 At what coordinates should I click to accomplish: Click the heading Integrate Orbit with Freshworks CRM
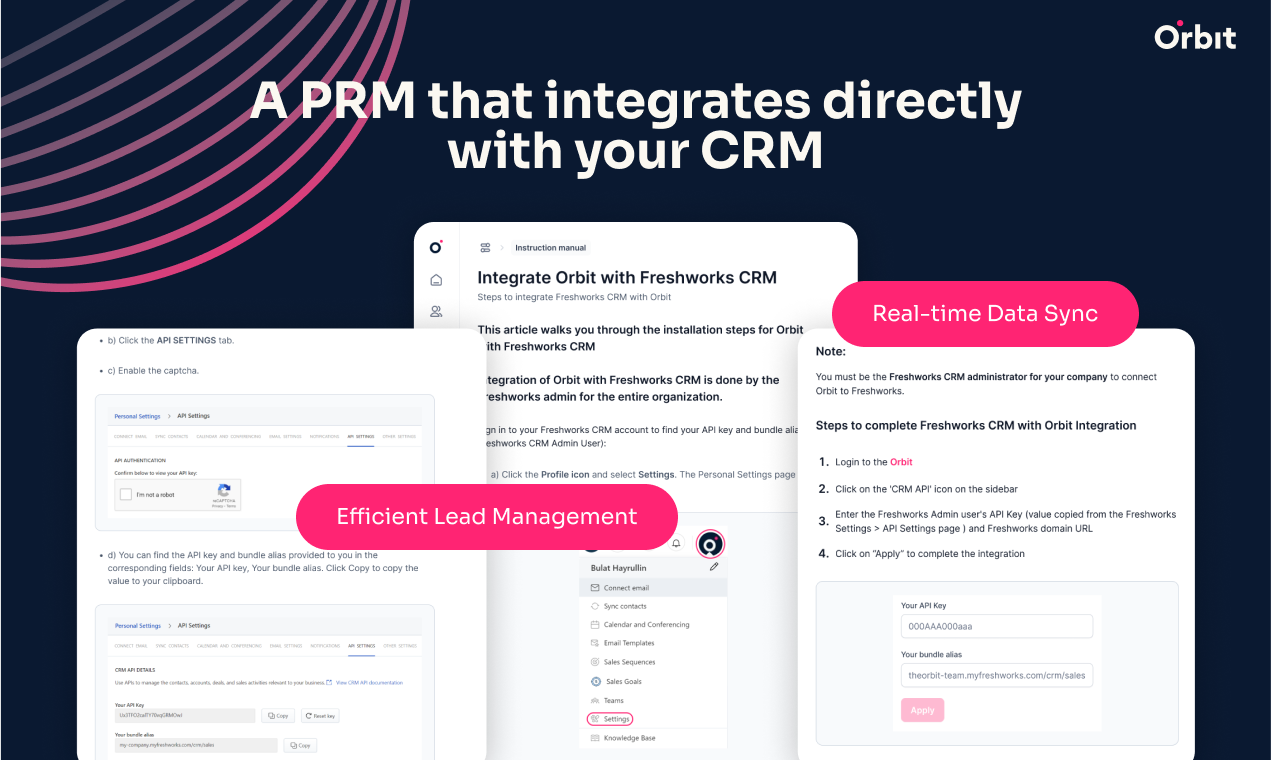(x=627, y=278)
